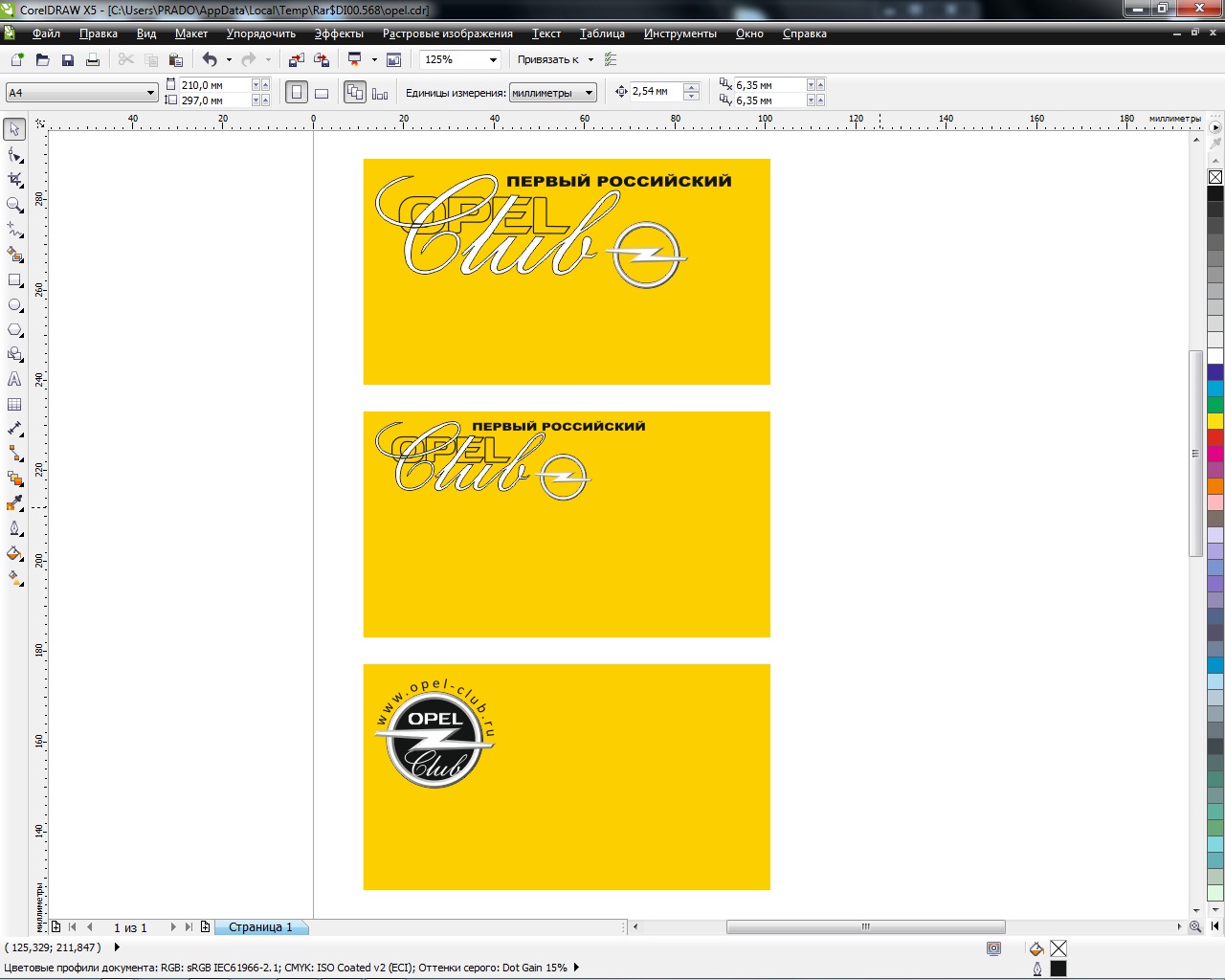Viewport: 1225px width, 980px height.
Task: Go to the next page arrow
Action: 173,926
